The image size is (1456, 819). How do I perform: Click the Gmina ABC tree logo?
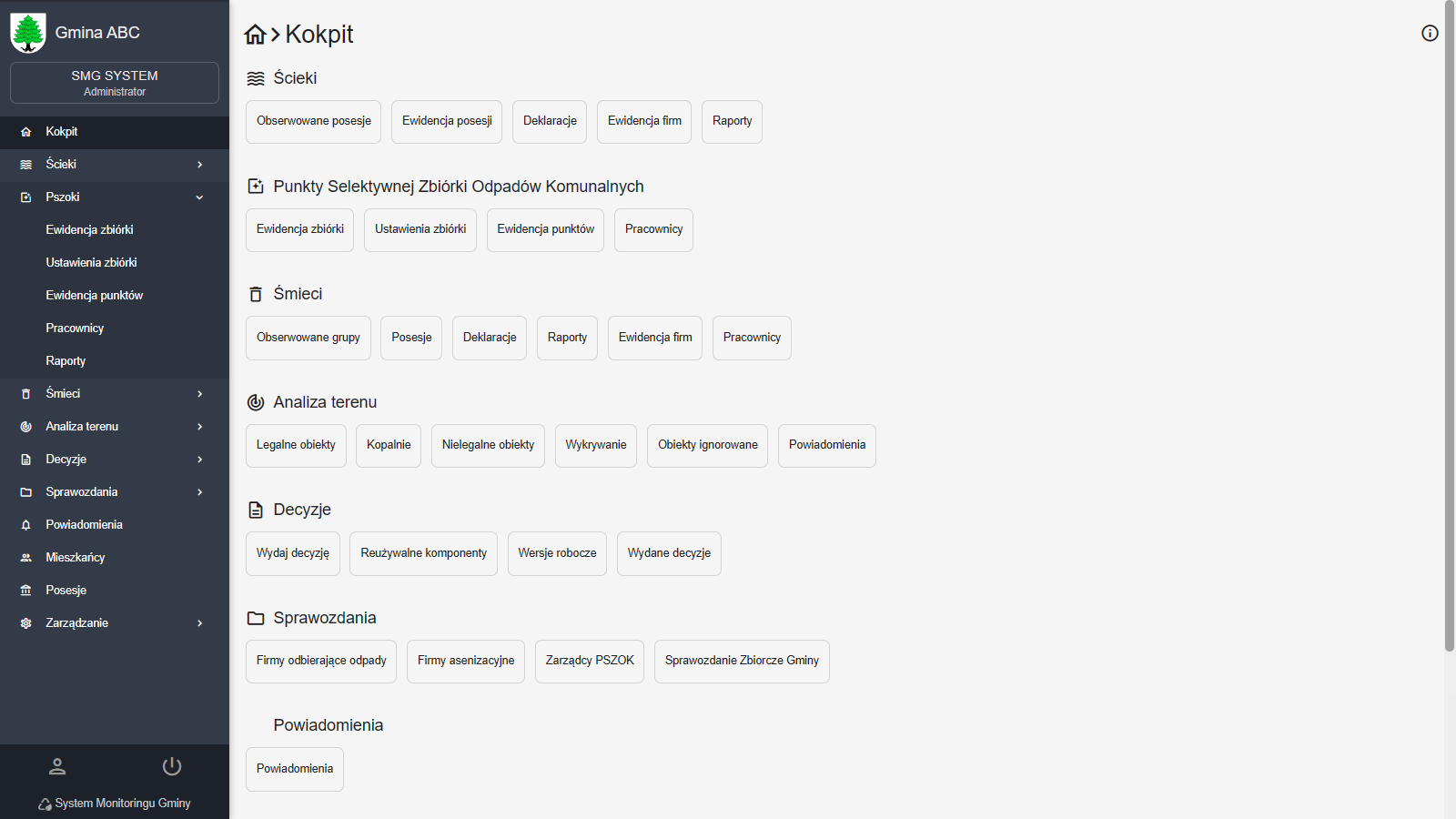click(x=28, y=33)
